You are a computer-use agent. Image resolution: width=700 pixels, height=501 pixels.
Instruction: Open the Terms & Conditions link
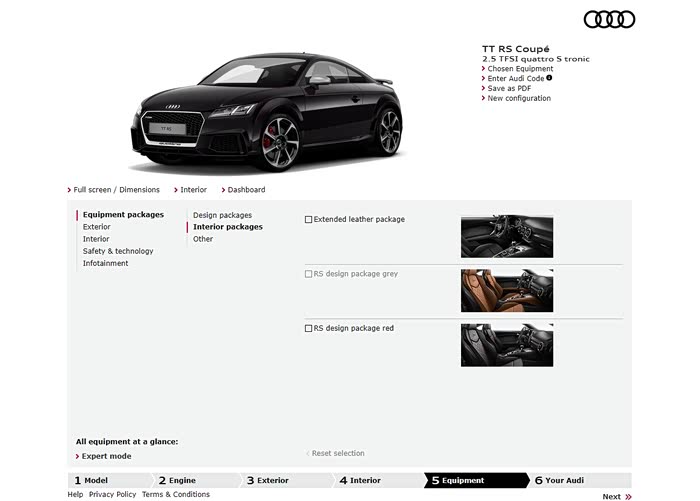click(x=176, y=494)
